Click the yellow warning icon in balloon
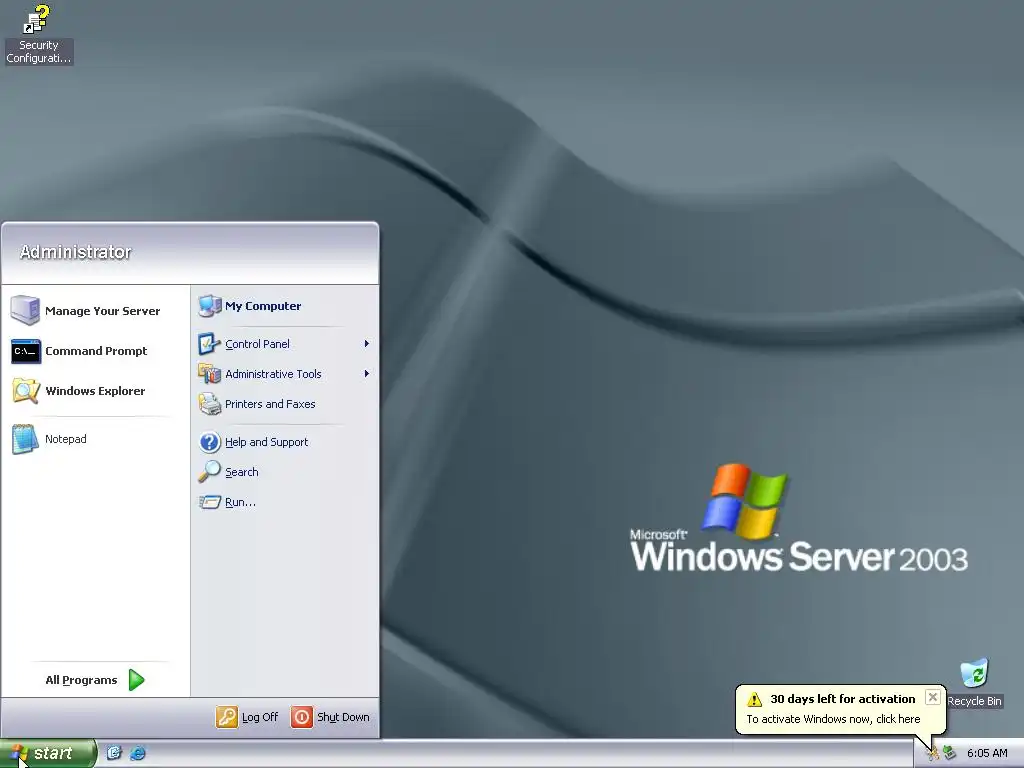This screenshot has width=1024, height=768. tap(754, 699)
